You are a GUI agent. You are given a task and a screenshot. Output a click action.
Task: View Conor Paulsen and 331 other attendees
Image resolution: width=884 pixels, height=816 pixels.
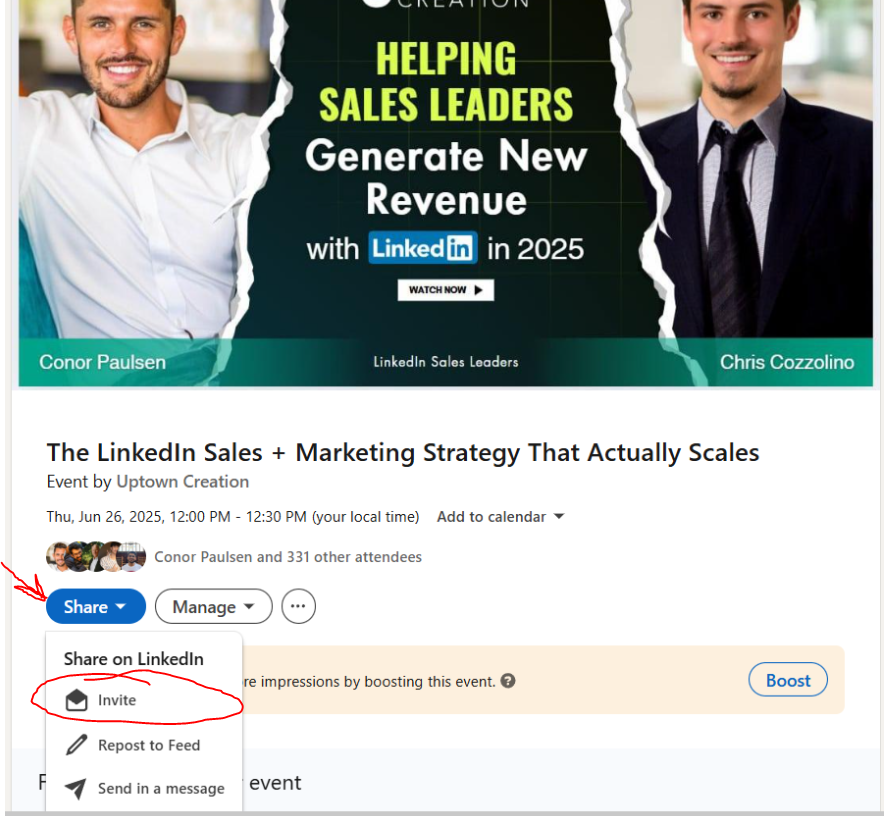coord(288,557)
